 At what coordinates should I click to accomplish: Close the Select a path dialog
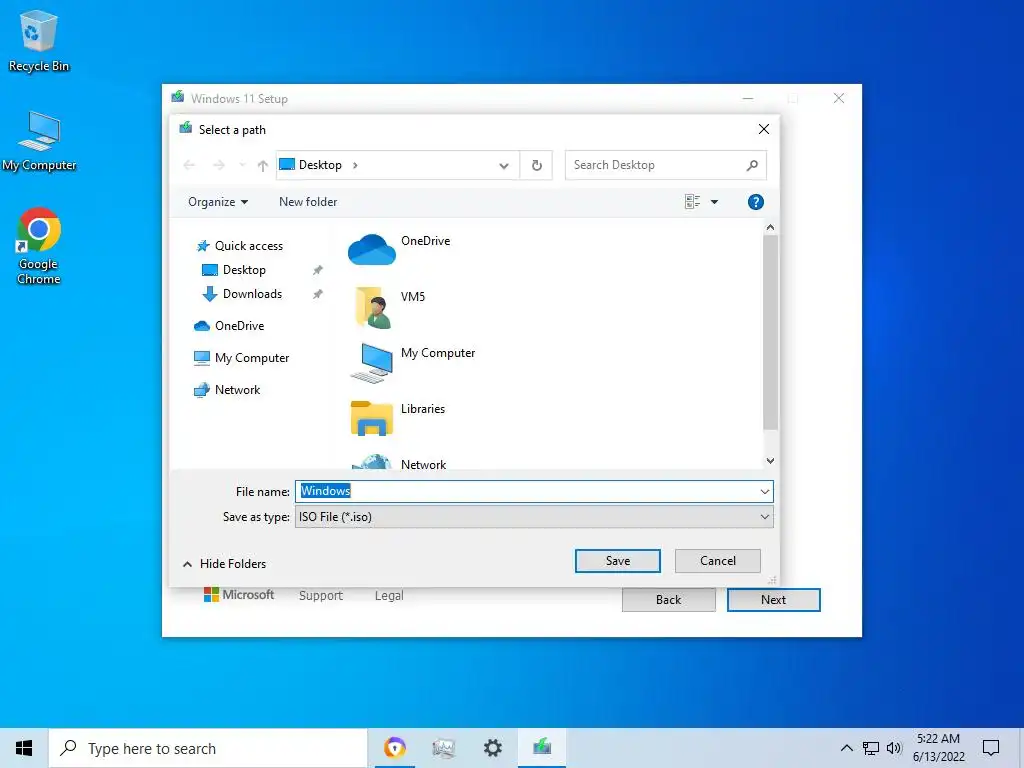(763, 129)
